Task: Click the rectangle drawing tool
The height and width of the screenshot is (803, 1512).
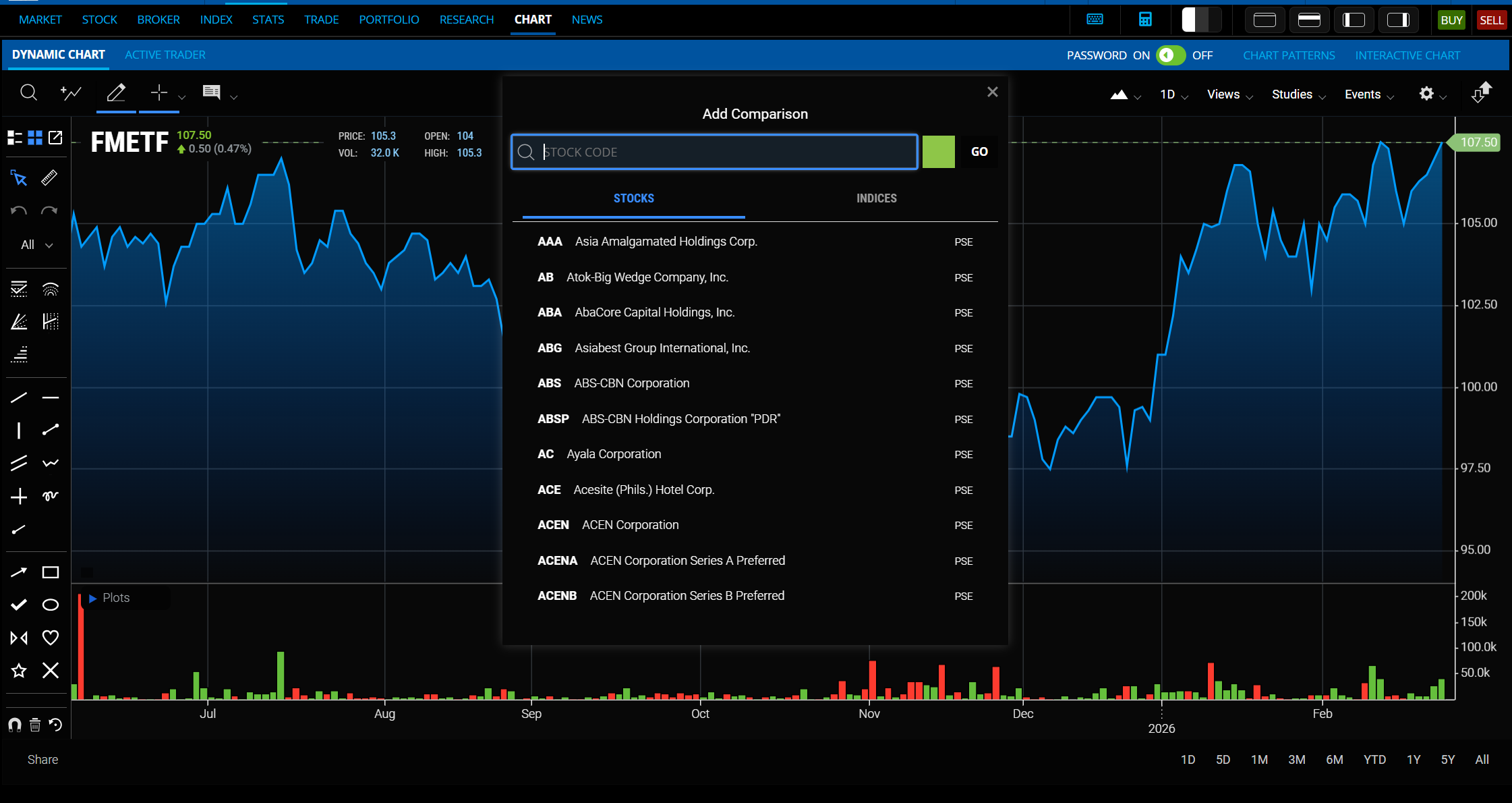Action: tap(51, 572)
